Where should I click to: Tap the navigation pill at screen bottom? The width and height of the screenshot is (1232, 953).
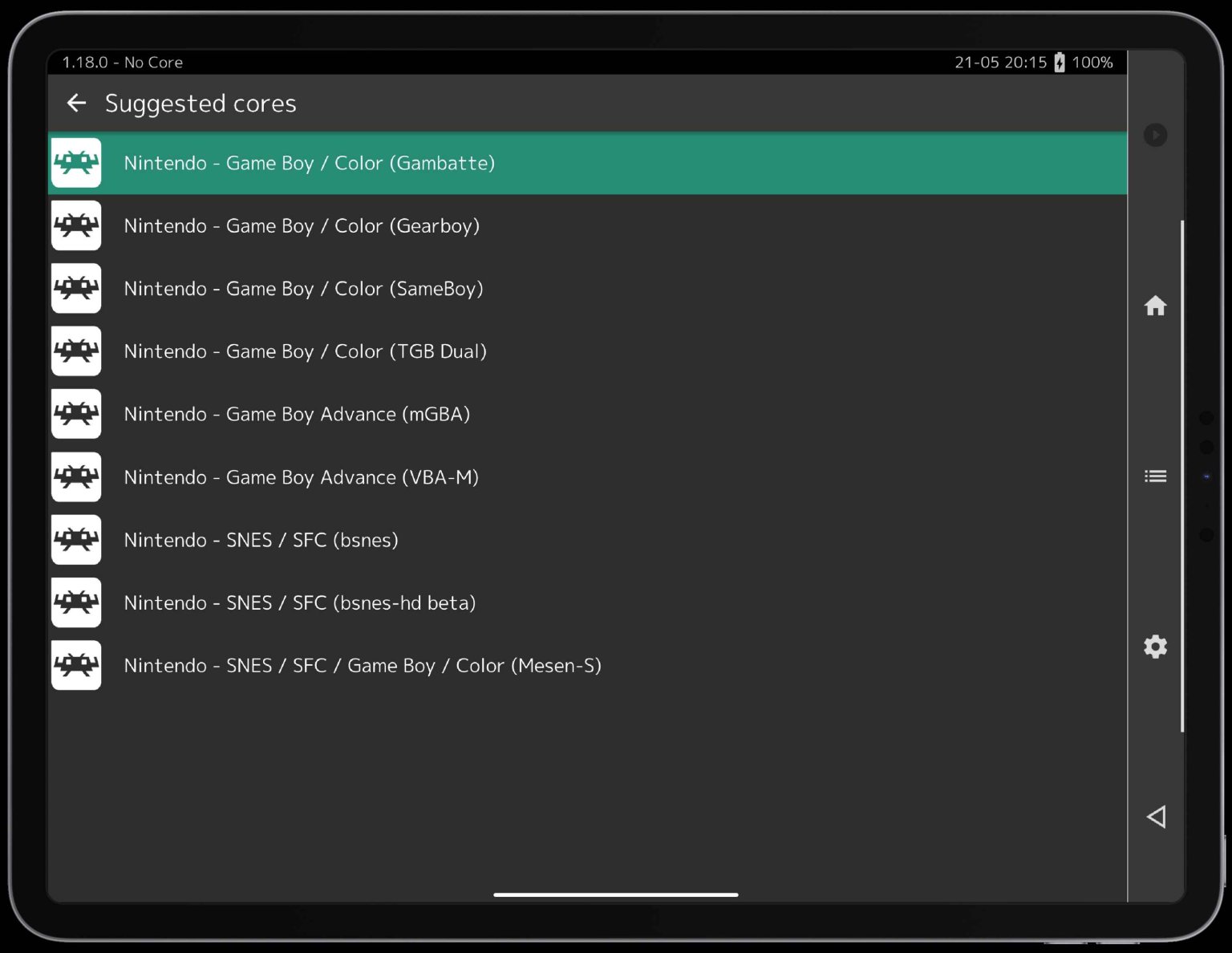pyautogui.click(x=616, y=894)
